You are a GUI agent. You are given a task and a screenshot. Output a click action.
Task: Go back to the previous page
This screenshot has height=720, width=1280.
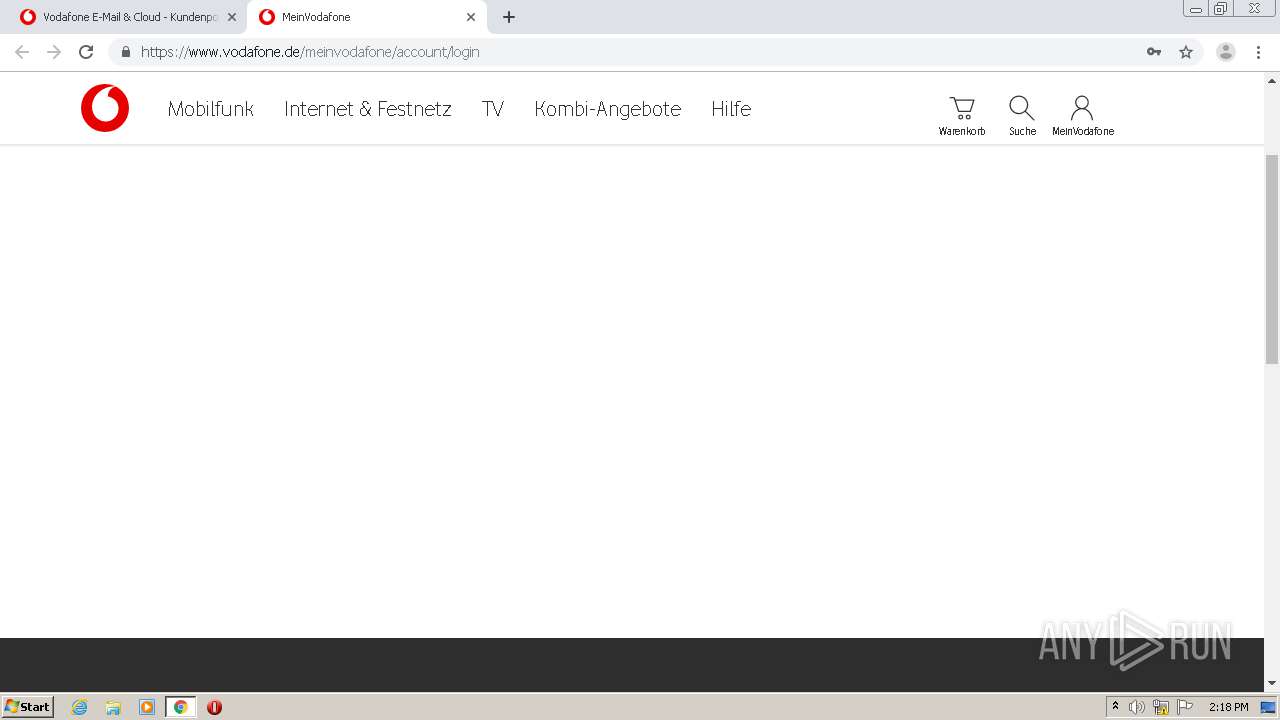(22, 52)
